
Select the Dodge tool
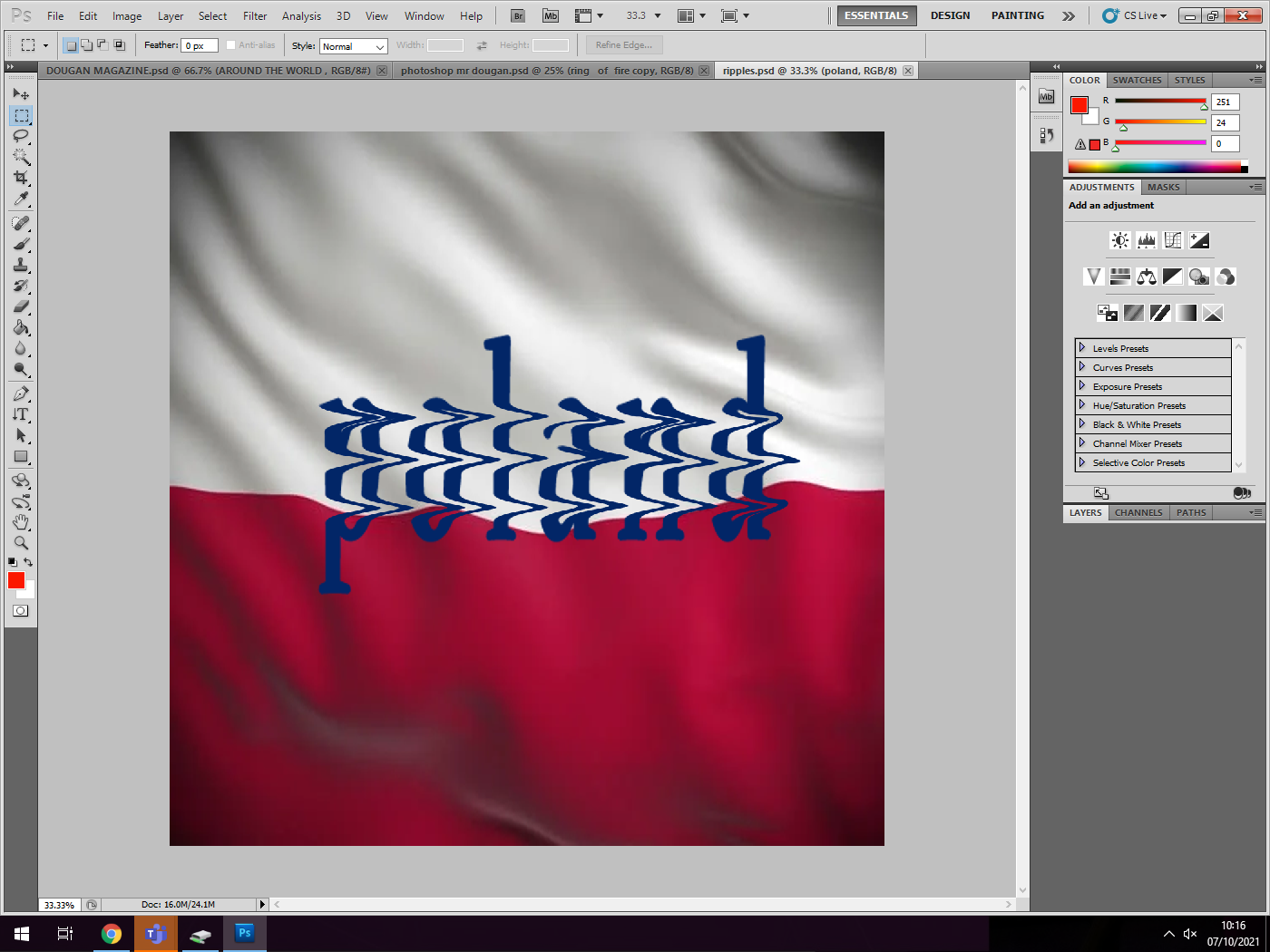[21, 369]
